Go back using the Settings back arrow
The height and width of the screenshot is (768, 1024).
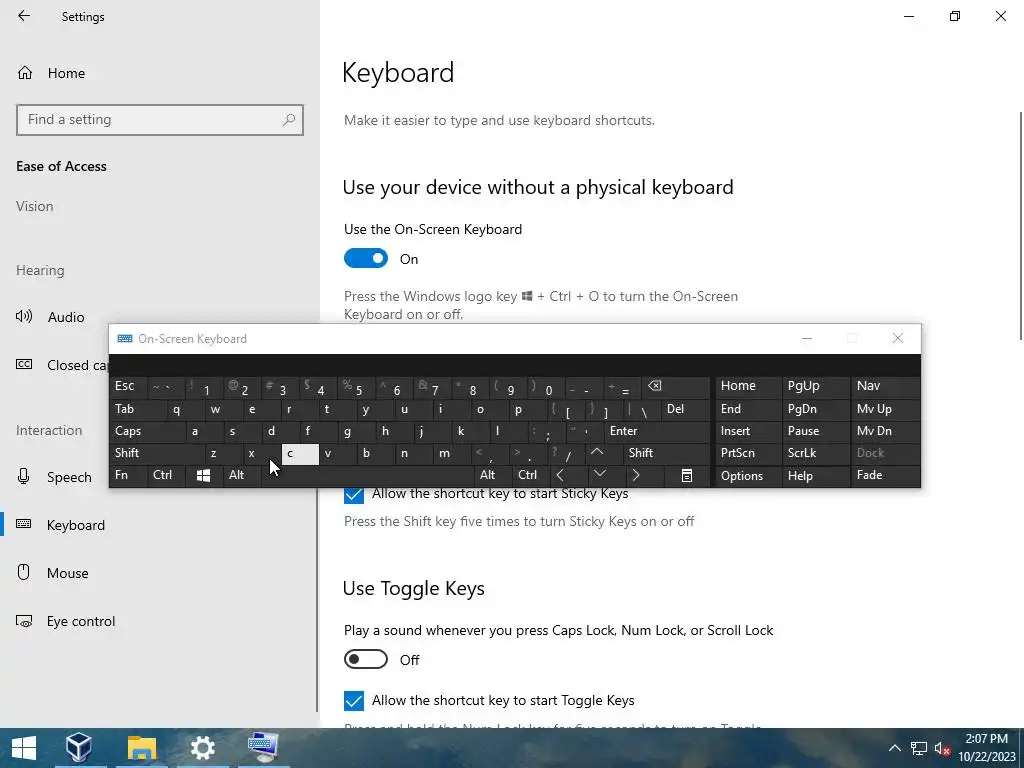pos(24,16)
